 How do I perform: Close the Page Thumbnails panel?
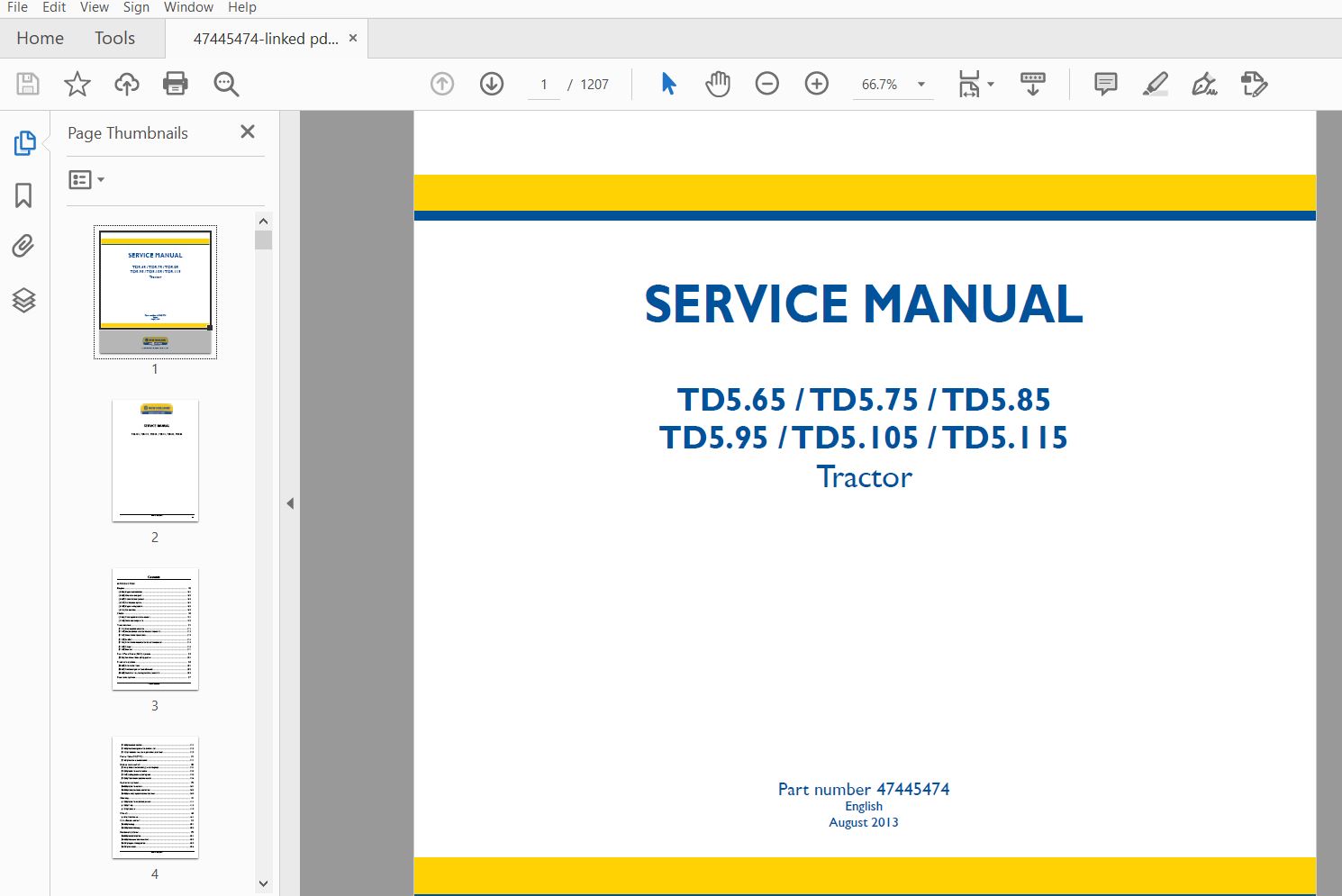248,131
